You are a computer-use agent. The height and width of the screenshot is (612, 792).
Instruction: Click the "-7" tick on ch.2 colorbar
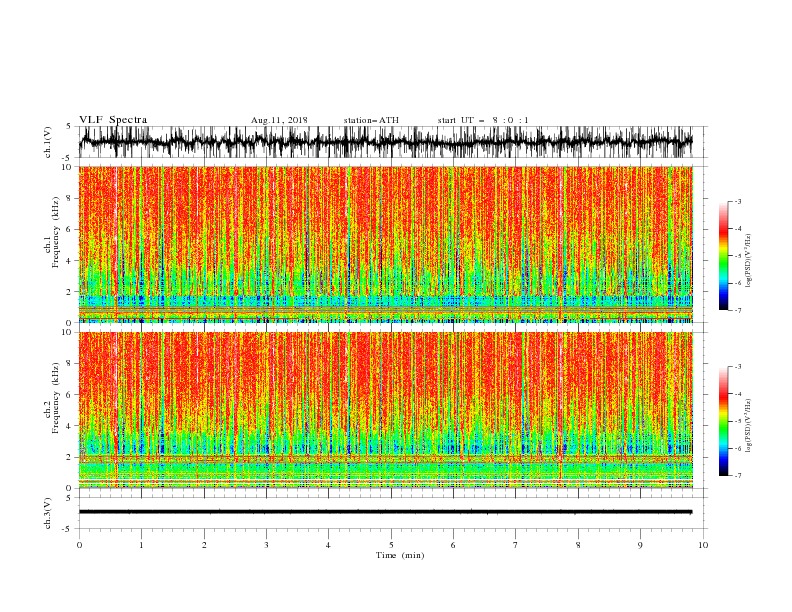tap(738, 476)
